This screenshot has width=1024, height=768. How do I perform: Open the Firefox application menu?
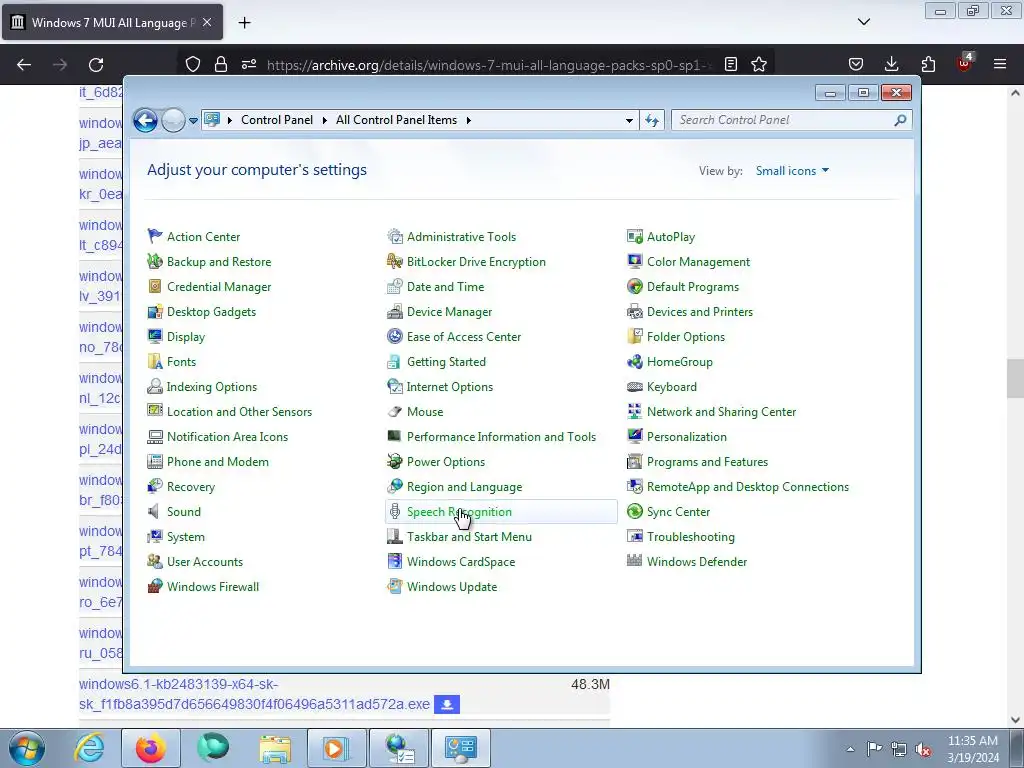[1000, 64]
